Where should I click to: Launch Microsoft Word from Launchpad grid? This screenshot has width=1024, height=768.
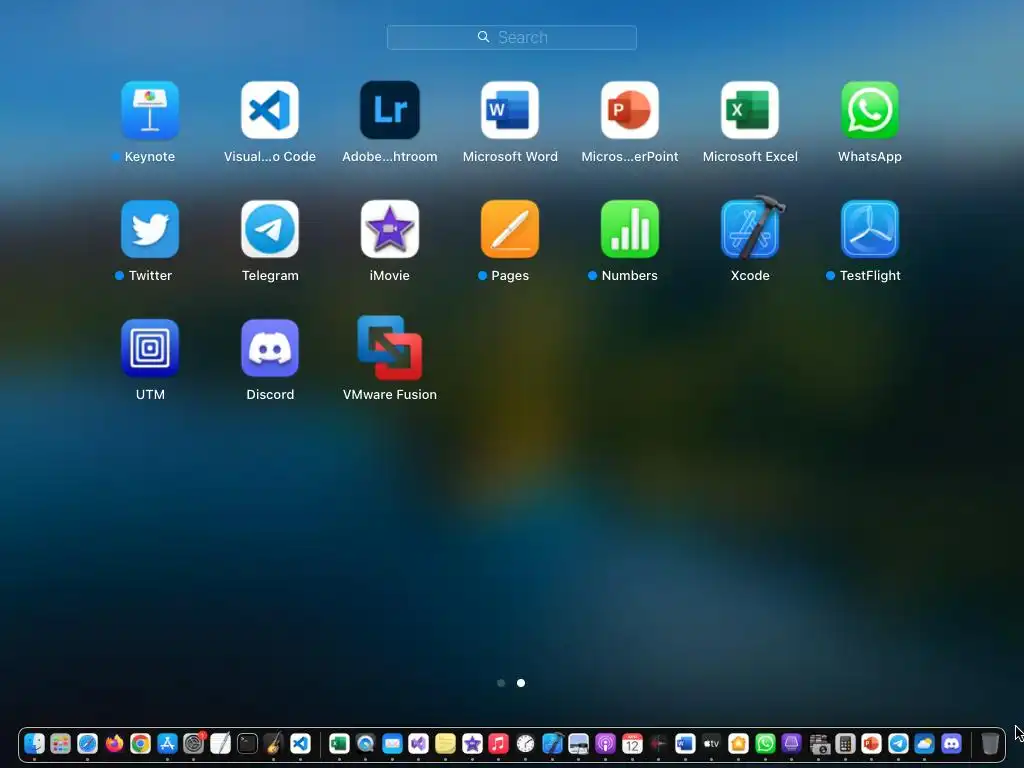pos(510,110)
